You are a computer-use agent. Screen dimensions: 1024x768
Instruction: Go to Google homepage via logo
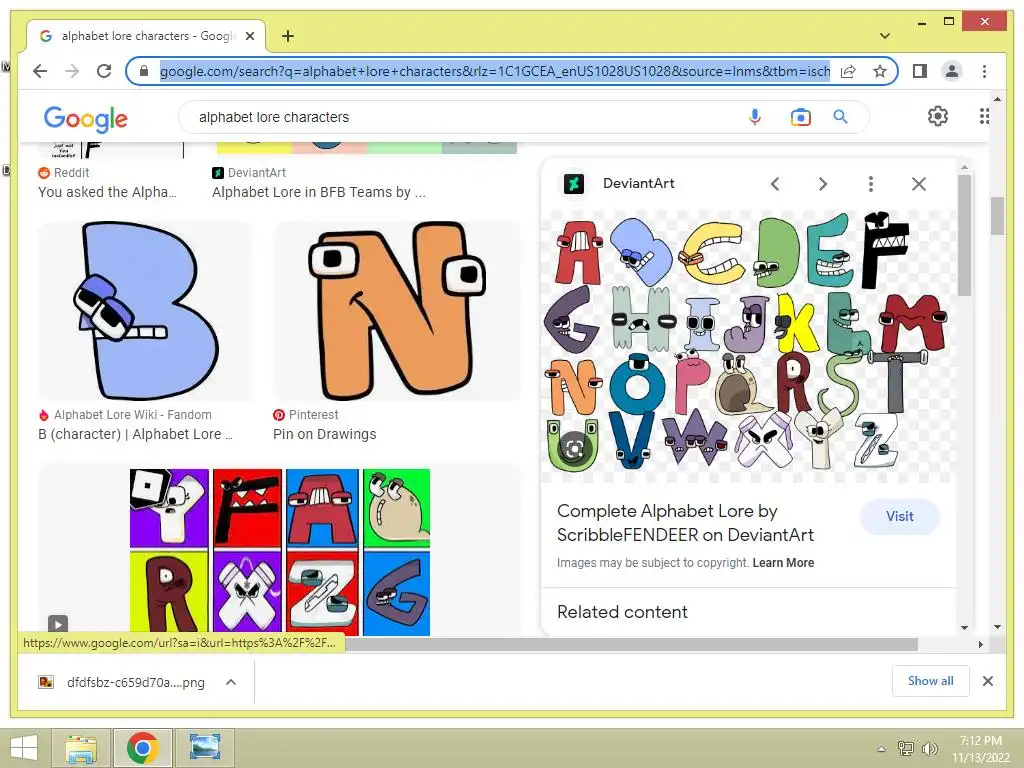(86, 119)
